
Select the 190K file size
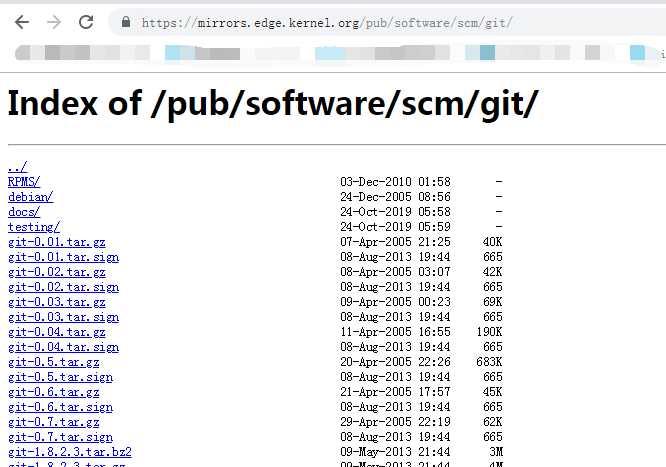click(x=489, y=332)
